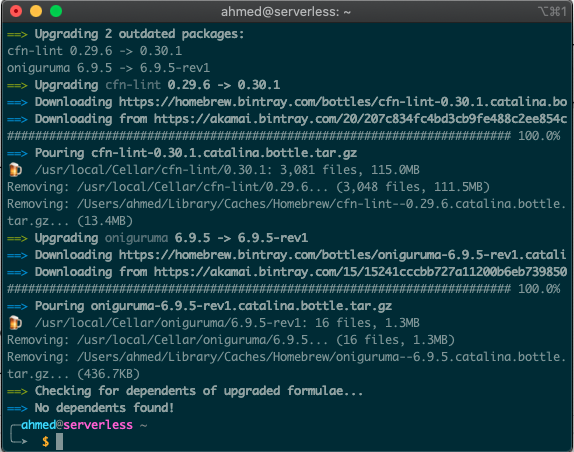This screenshot has height=452, width=574.
Task: Click the green arrow before 'Checking for dependents'
Action: 17,392
